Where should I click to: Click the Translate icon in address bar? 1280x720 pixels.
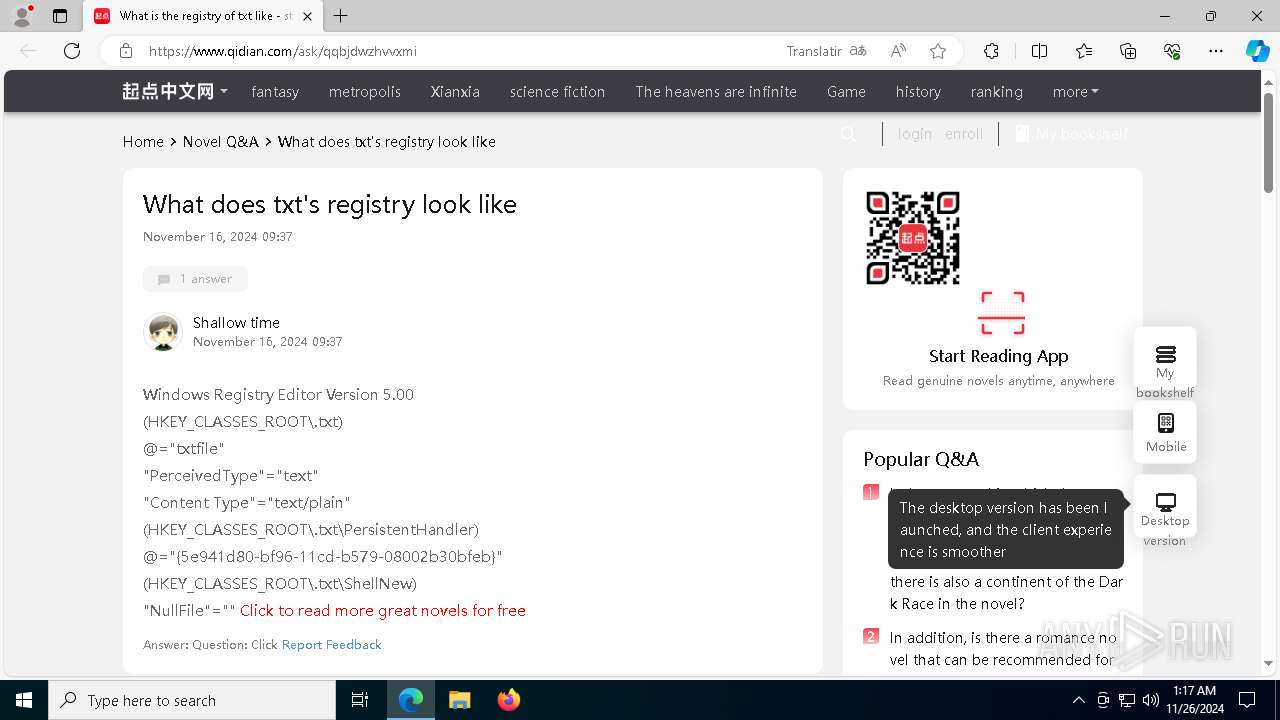(857, 51)
